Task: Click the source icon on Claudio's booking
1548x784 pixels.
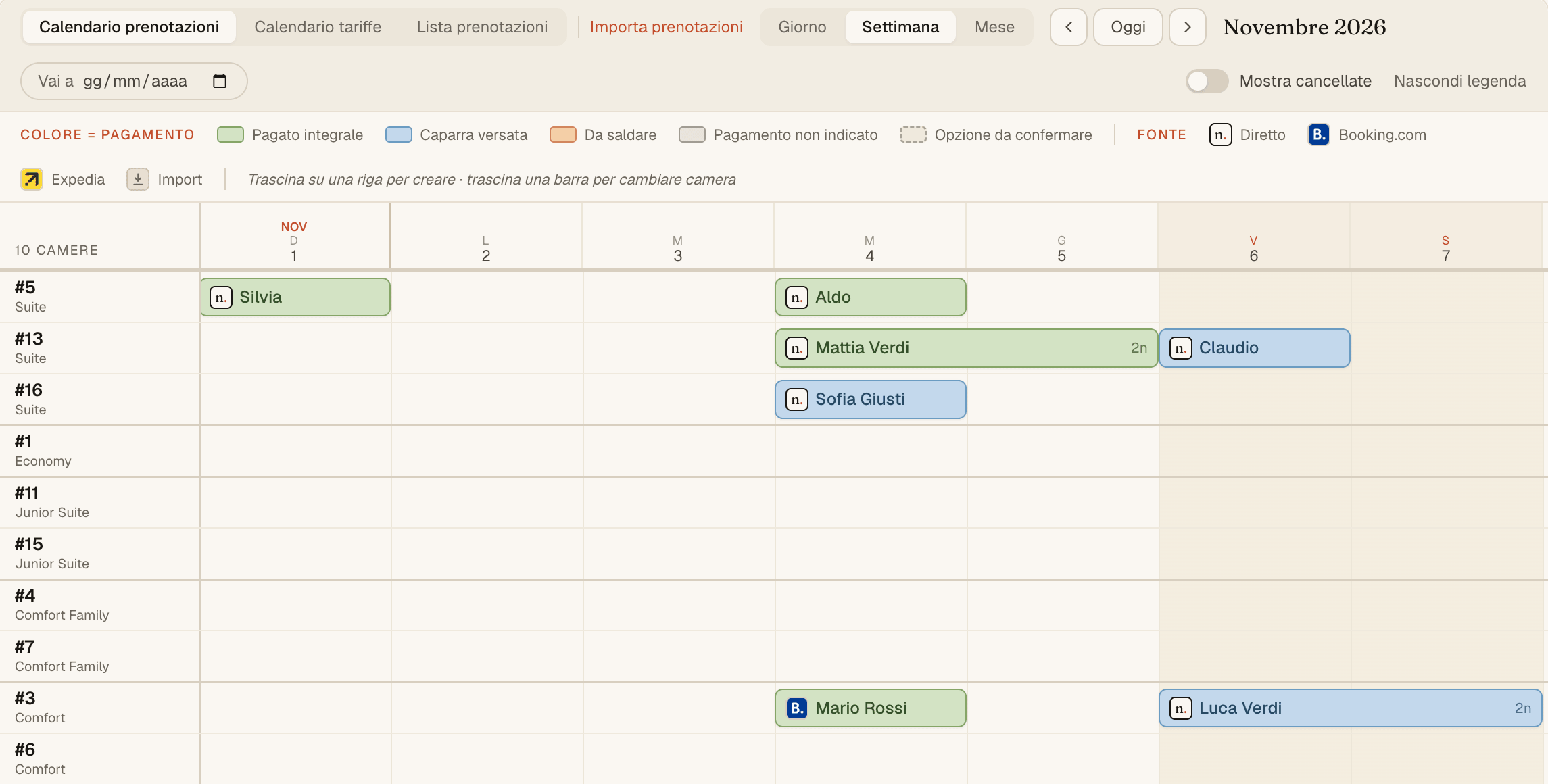Action: tap(1181, 348)
